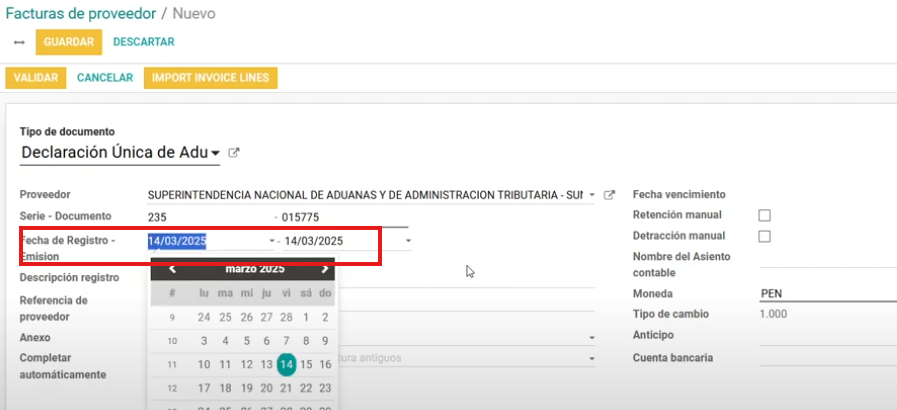This screenshot has height=410, width=897.
Task: Select day 14 highlighted in calendar
Action: pyautogui.click(x=287, y=364)
